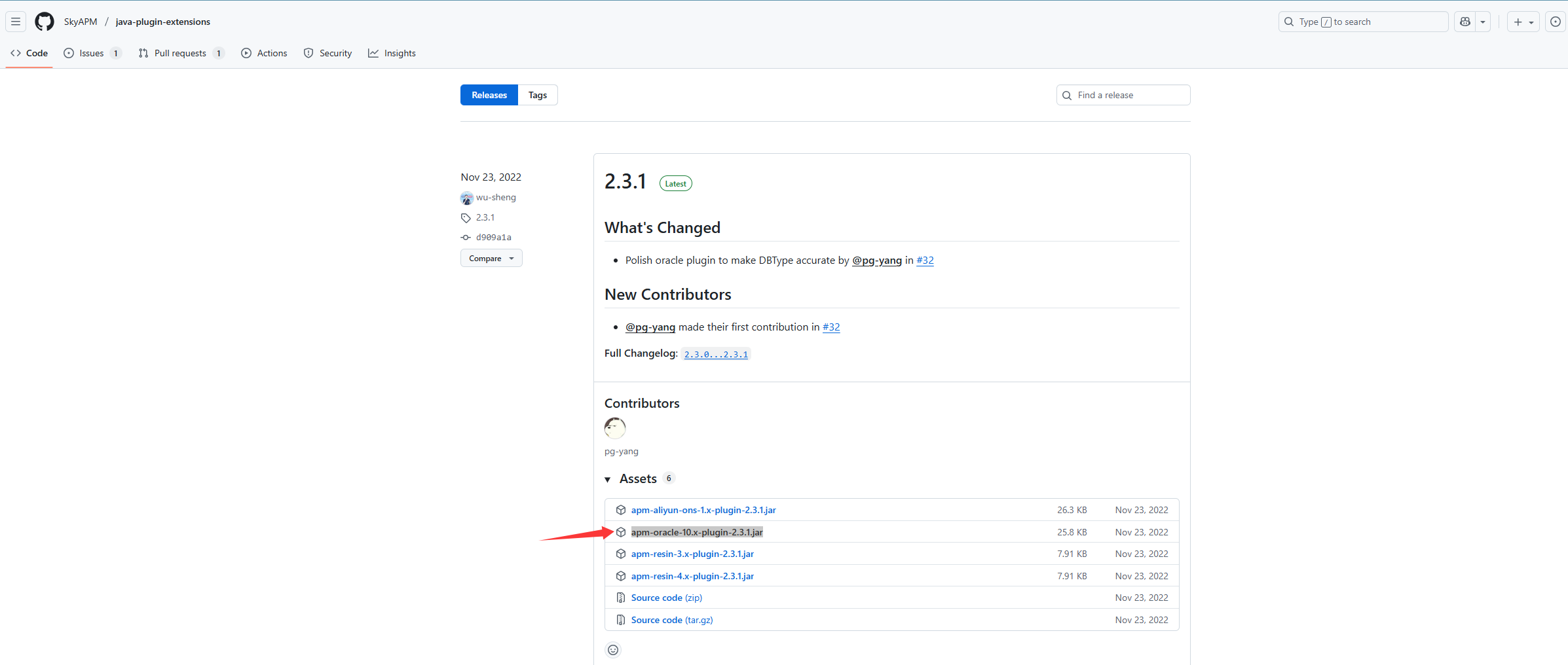
Task: Switch to the Tags view
Action: (538, 95)
